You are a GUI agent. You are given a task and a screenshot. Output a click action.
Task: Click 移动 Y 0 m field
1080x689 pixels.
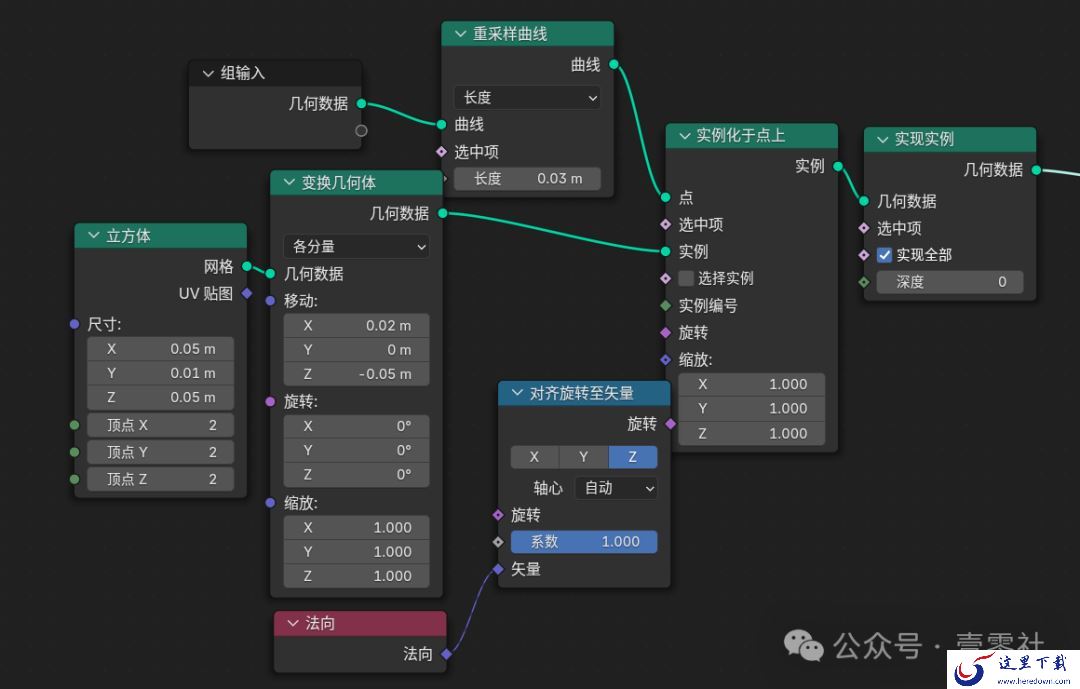pyautogui.click(x=357, y=350)
